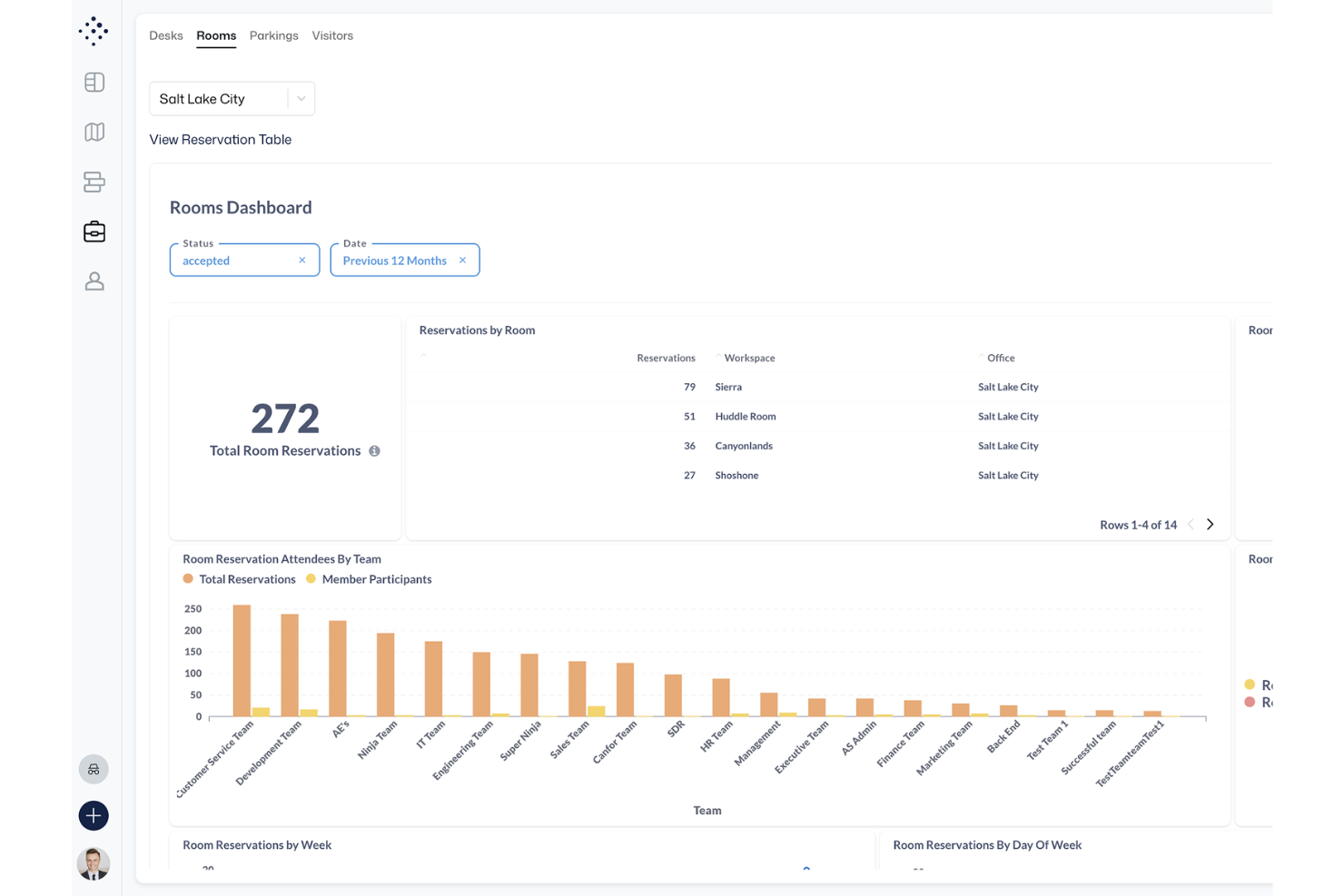This screenshot has width=1344, height=896.
Task: Remove the accepted status filter
Action: [x=302, y=260]
